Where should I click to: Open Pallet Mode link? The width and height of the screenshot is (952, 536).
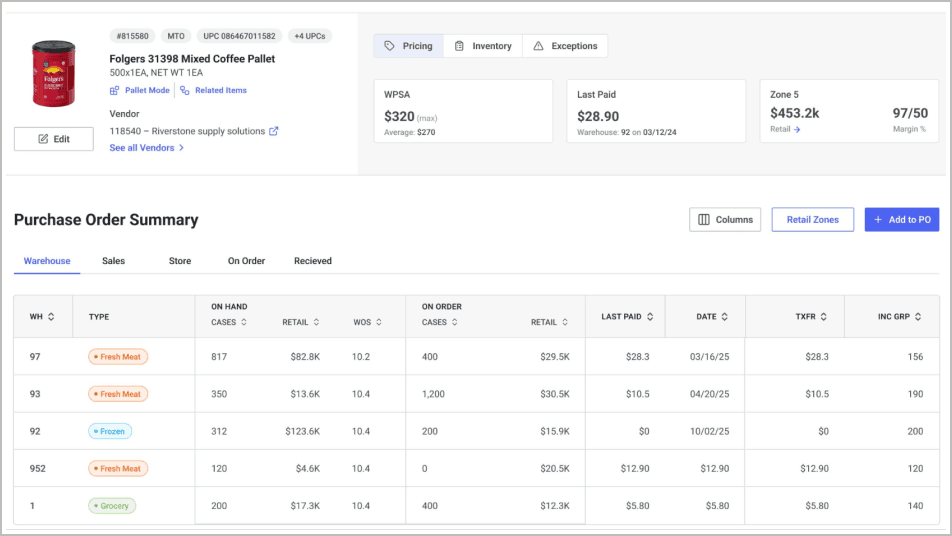pos(147,90)
